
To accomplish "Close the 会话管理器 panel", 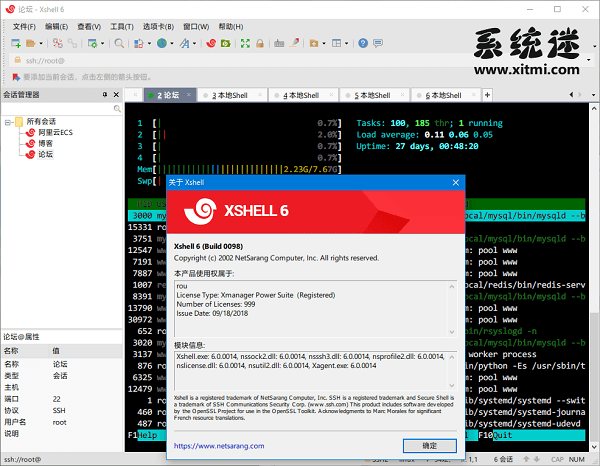I will pyautogui.click(x=116, y=95).
